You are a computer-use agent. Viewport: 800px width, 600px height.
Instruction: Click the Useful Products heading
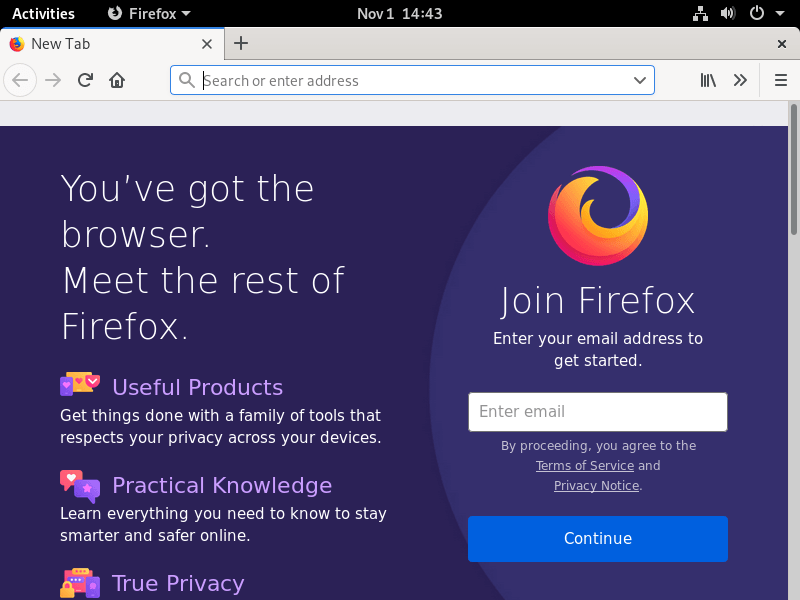197,387
